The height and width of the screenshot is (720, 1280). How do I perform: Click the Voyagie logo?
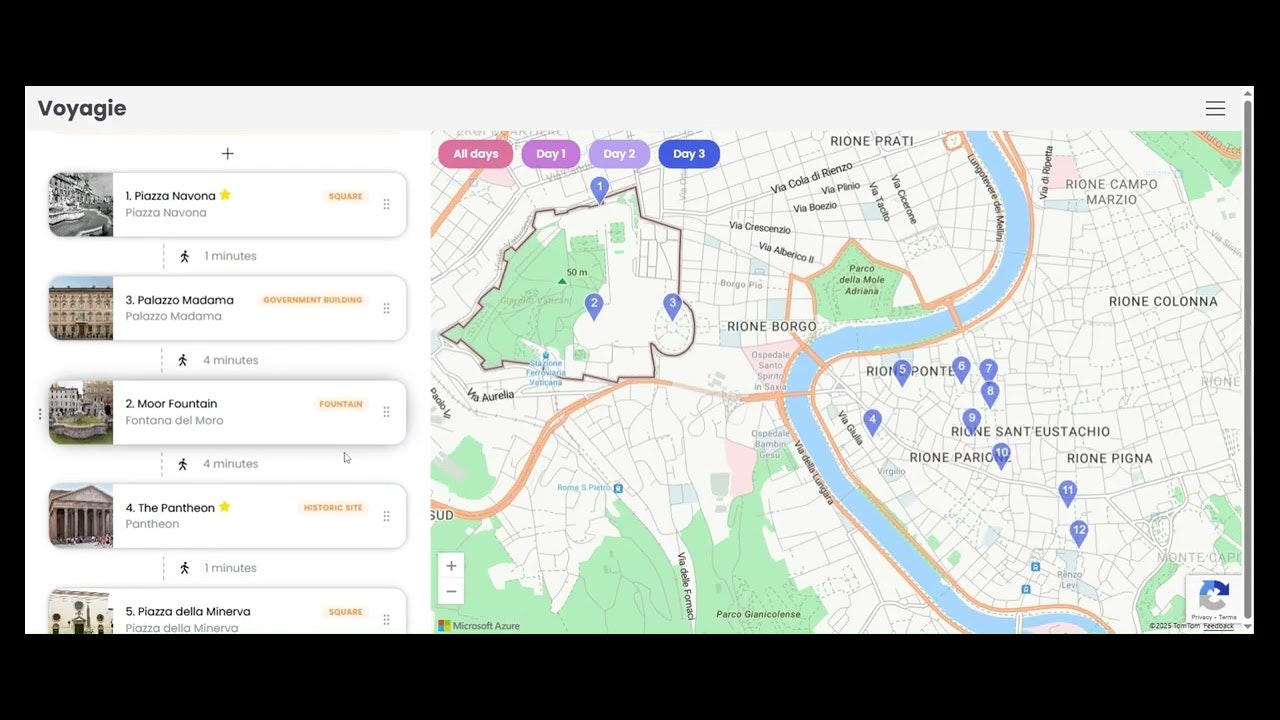pos(82,109)
